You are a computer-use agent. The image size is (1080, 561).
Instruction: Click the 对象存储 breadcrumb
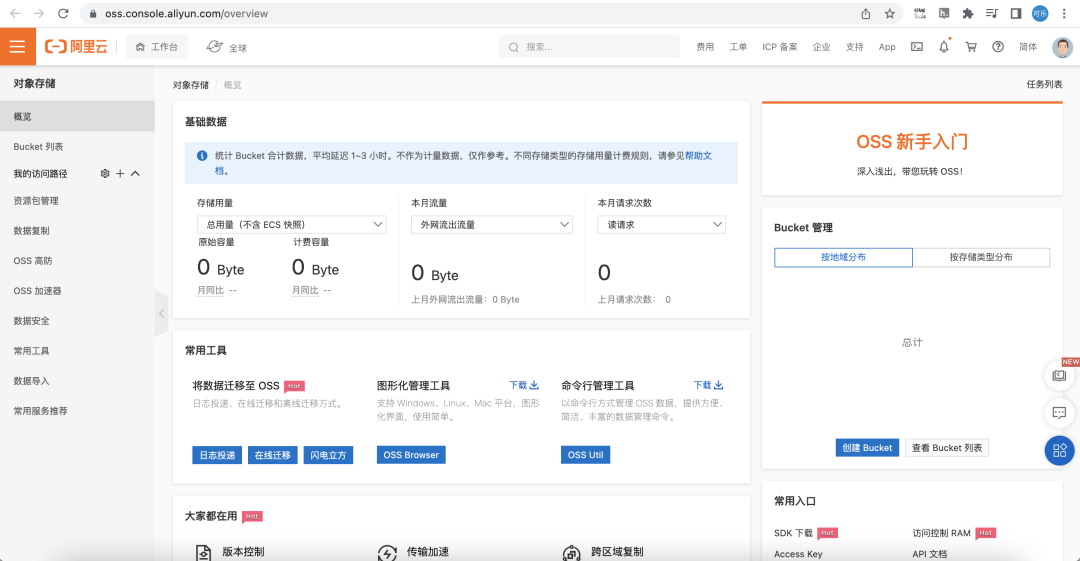point(191,85)
